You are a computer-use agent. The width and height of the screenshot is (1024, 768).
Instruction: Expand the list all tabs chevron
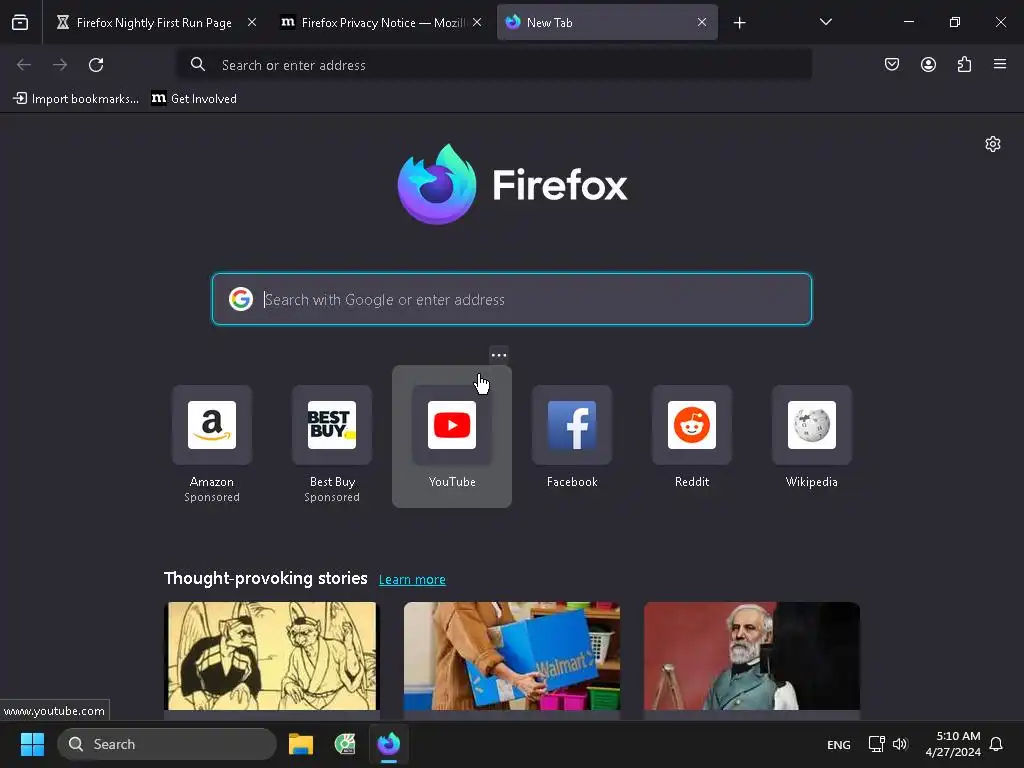tap(826, 22)
